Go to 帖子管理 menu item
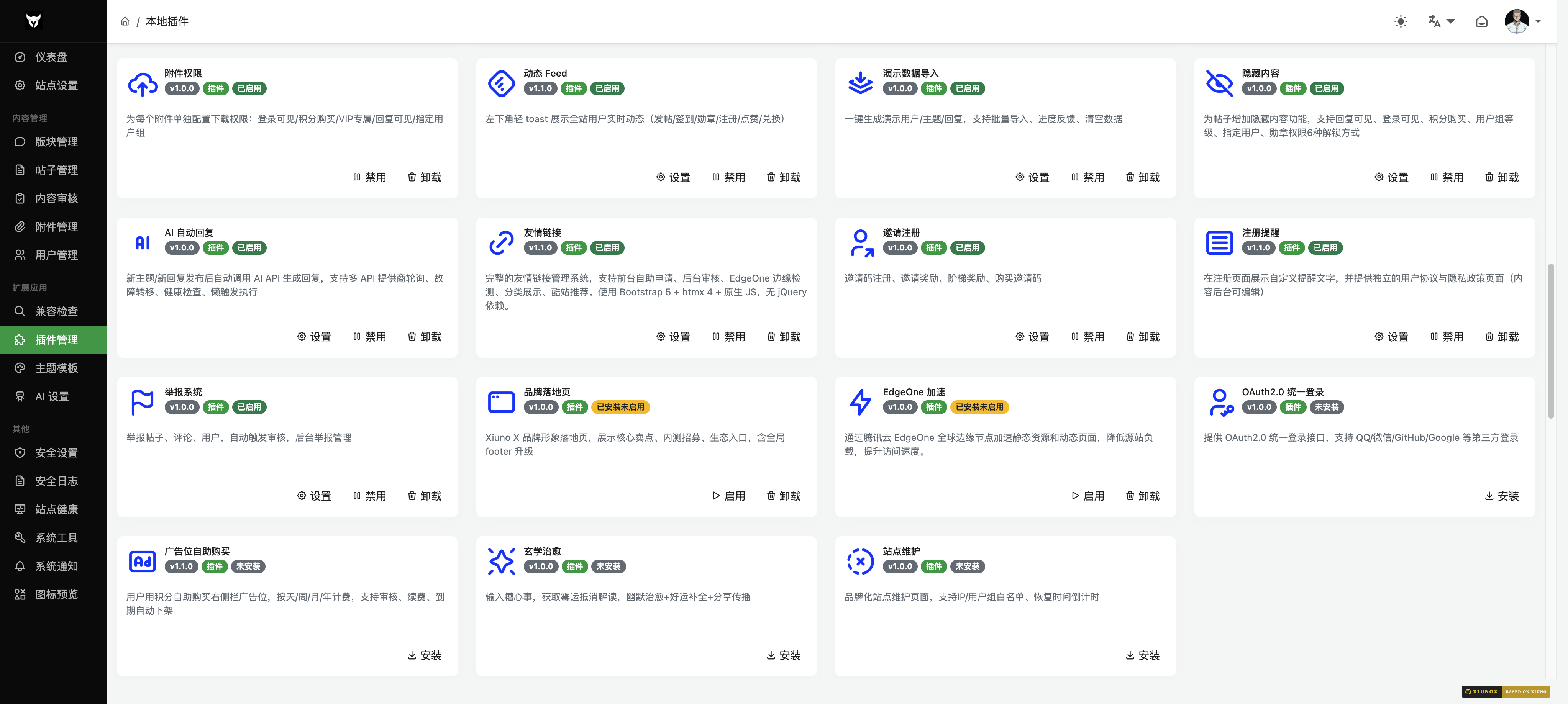Image resolution: width=1568 pixels, height=704 pixels. click(54, 170)
